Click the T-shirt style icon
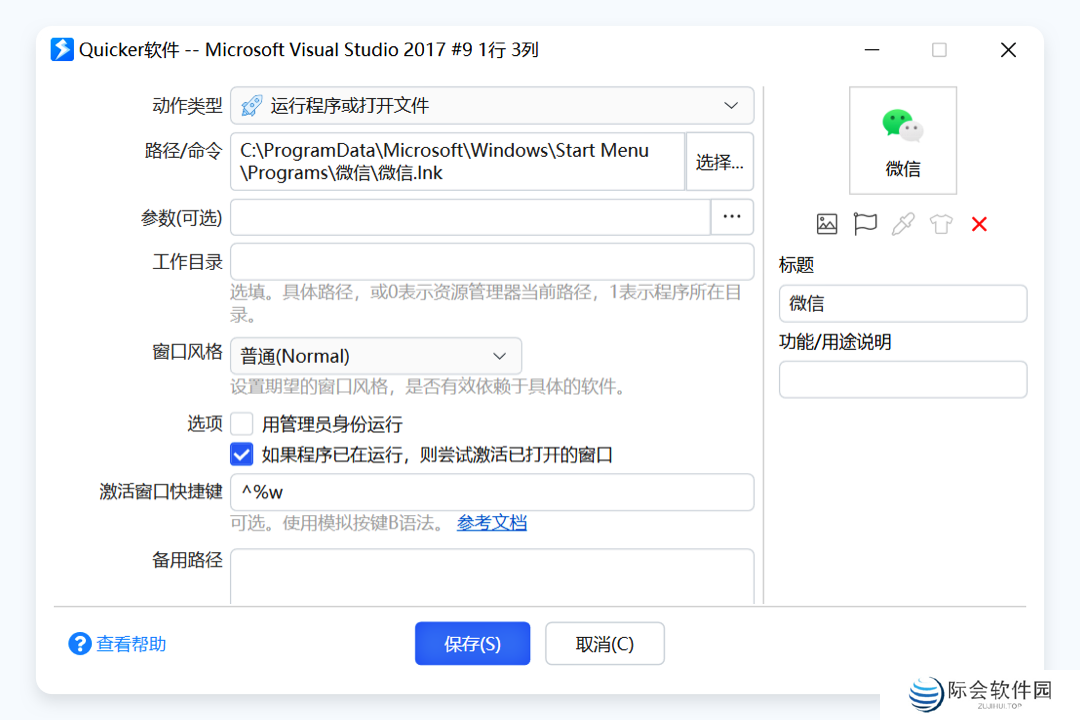The height and width of the screenshot is (720, 1080). click(x=941, y=224)
